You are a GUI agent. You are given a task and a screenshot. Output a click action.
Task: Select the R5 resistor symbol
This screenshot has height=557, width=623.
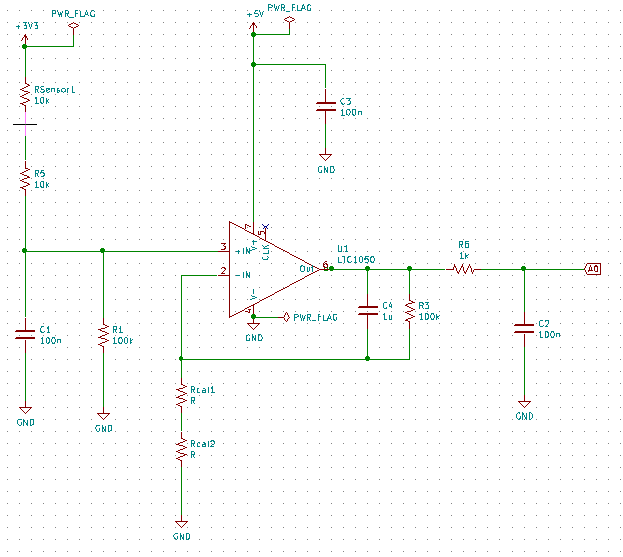point(25,180)
